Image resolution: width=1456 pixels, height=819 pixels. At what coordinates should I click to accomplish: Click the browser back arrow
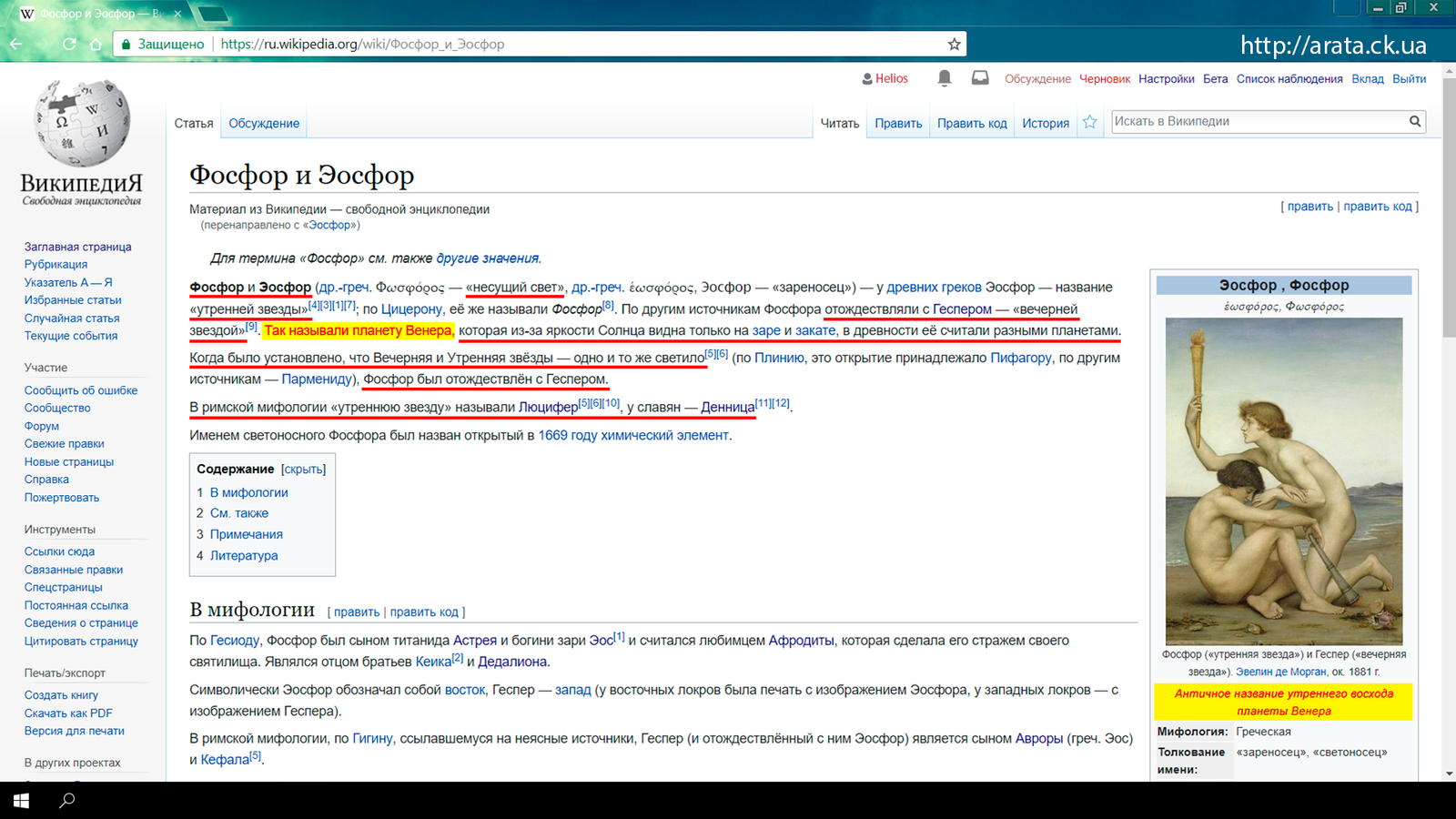(x=15, y=44)
